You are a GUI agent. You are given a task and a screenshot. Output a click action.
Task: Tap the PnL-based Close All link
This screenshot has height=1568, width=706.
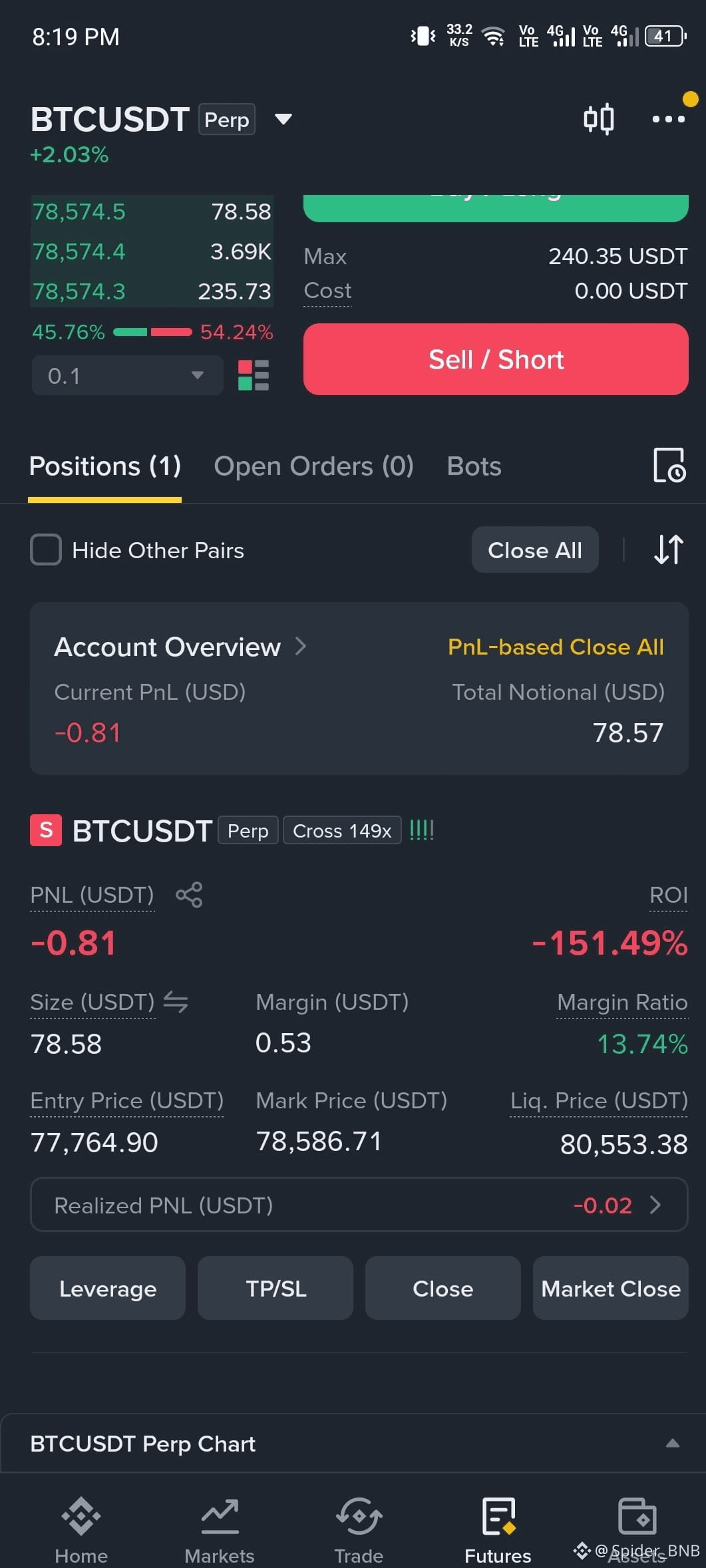pyautogui.click(x=556, y=647)
